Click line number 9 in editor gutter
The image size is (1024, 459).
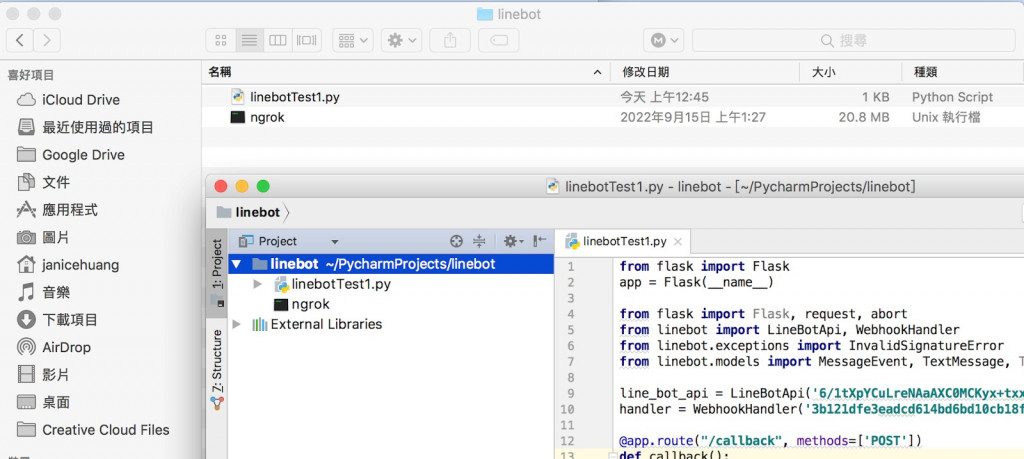[x=571, y=394]
